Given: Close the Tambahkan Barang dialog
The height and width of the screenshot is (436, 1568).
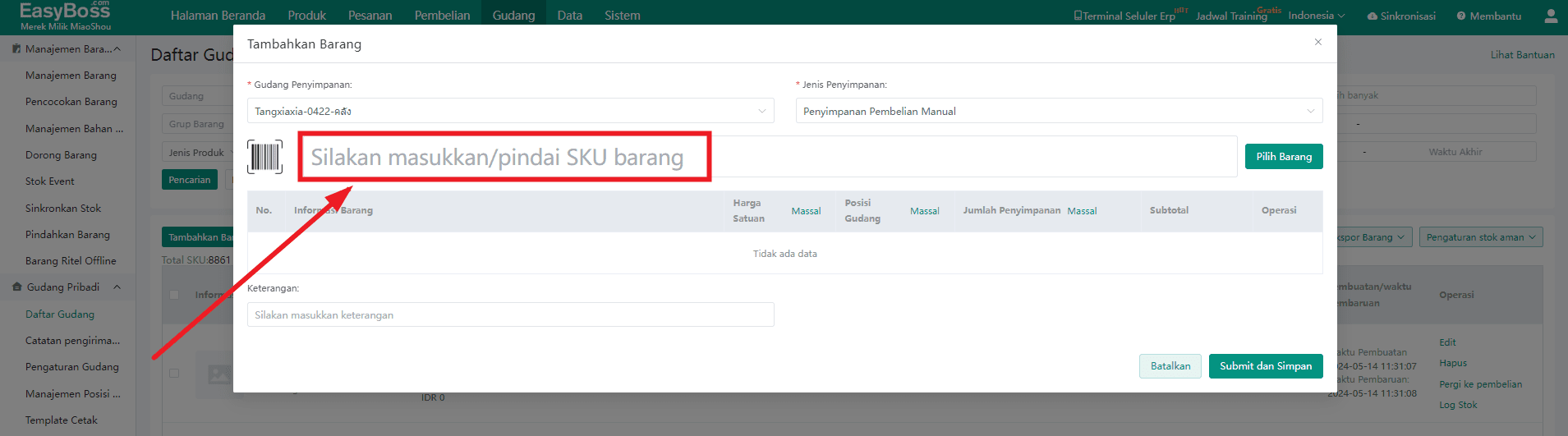Looking at the screenshot, I should (1318, 42).
